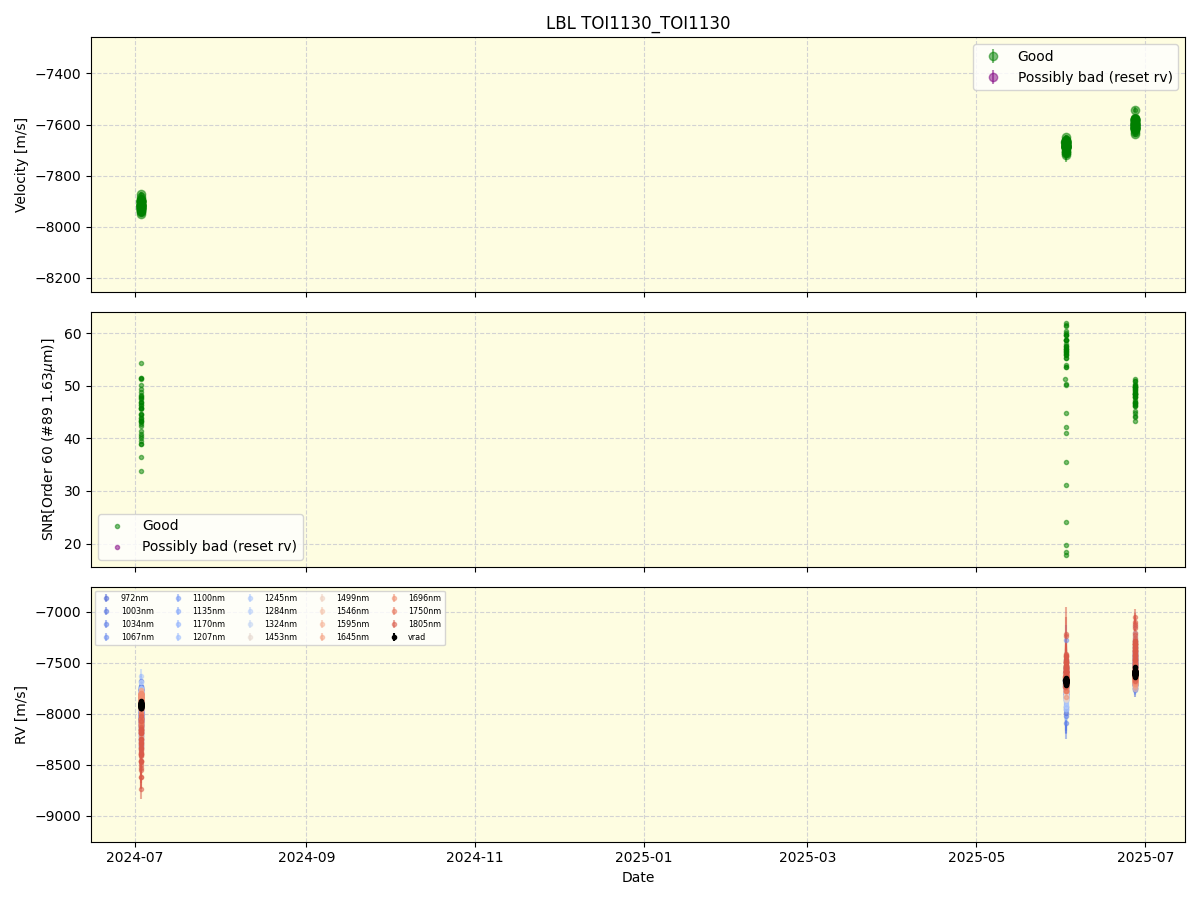Click the green Good marker in the SNR legend
Screen dimensions: 1200x900
coord(117,526)
